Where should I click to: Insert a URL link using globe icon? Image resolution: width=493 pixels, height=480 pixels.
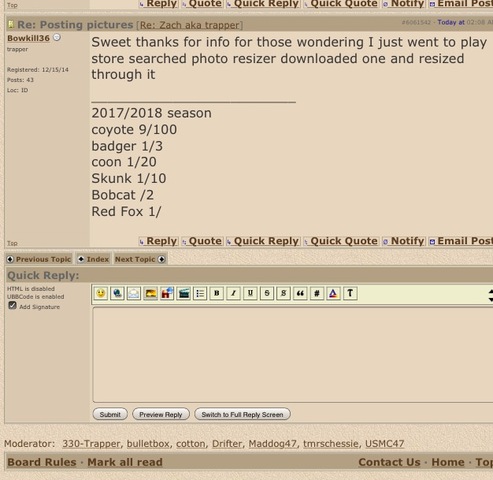pyautogui.click(x=117, y=293)
